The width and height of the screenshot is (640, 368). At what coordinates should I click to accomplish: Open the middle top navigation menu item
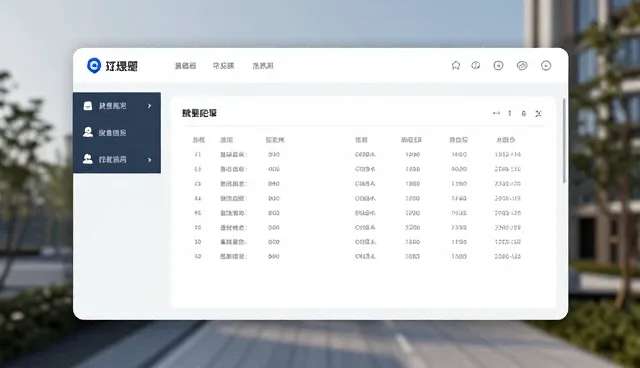tap(223, 66)
